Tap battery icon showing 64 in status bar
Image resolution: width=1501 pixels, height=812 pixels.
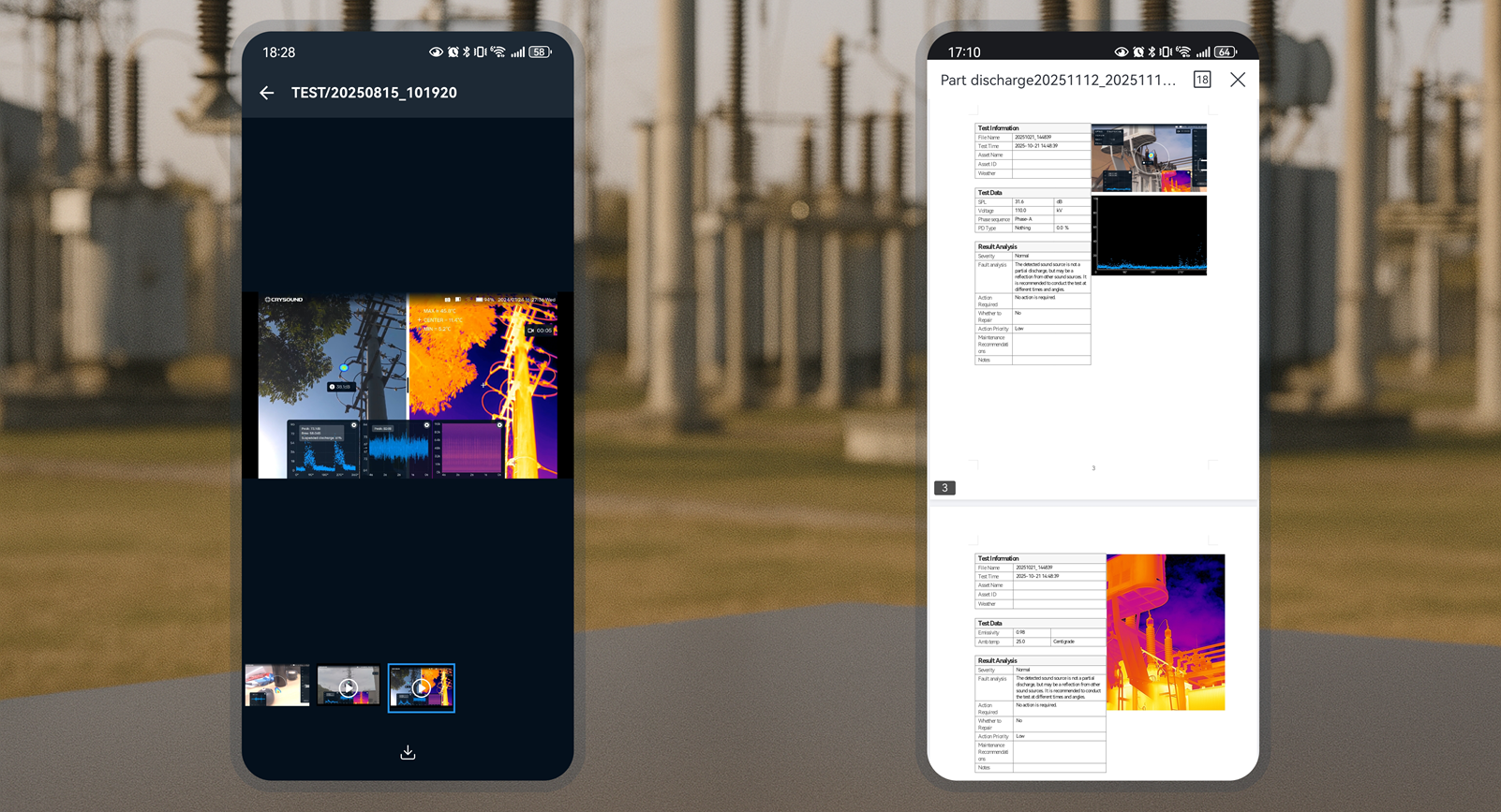pos(1224,52)
